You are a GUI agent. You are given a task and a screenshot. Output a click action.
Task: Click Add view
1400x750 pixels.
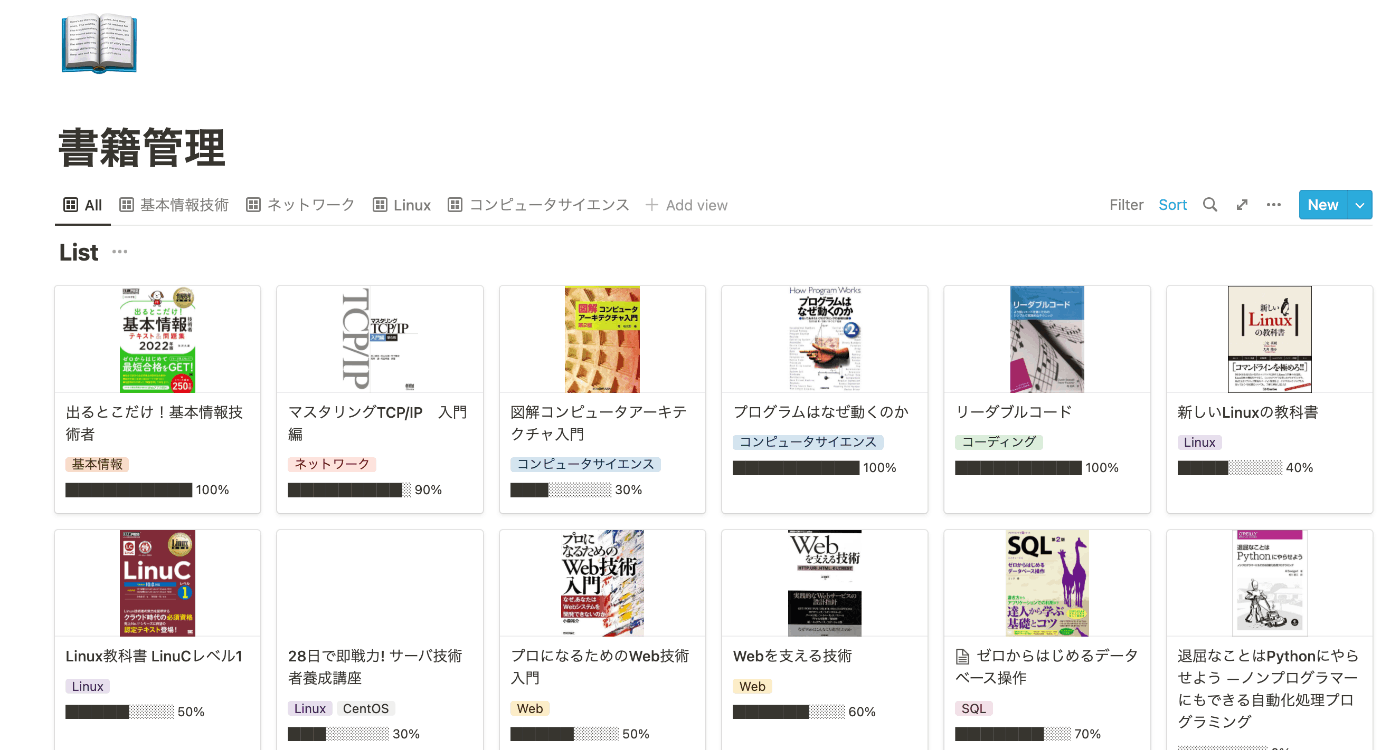pos(687,205)
